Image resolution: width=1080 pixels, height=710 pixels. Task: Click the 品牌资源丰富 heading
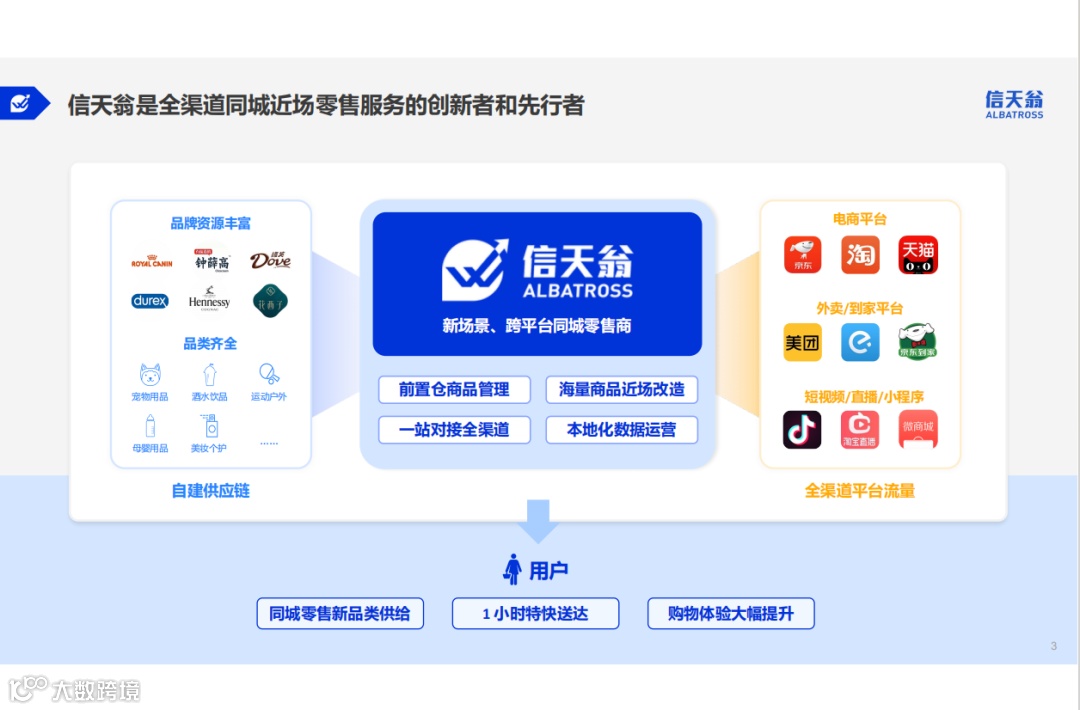(211, 223)
